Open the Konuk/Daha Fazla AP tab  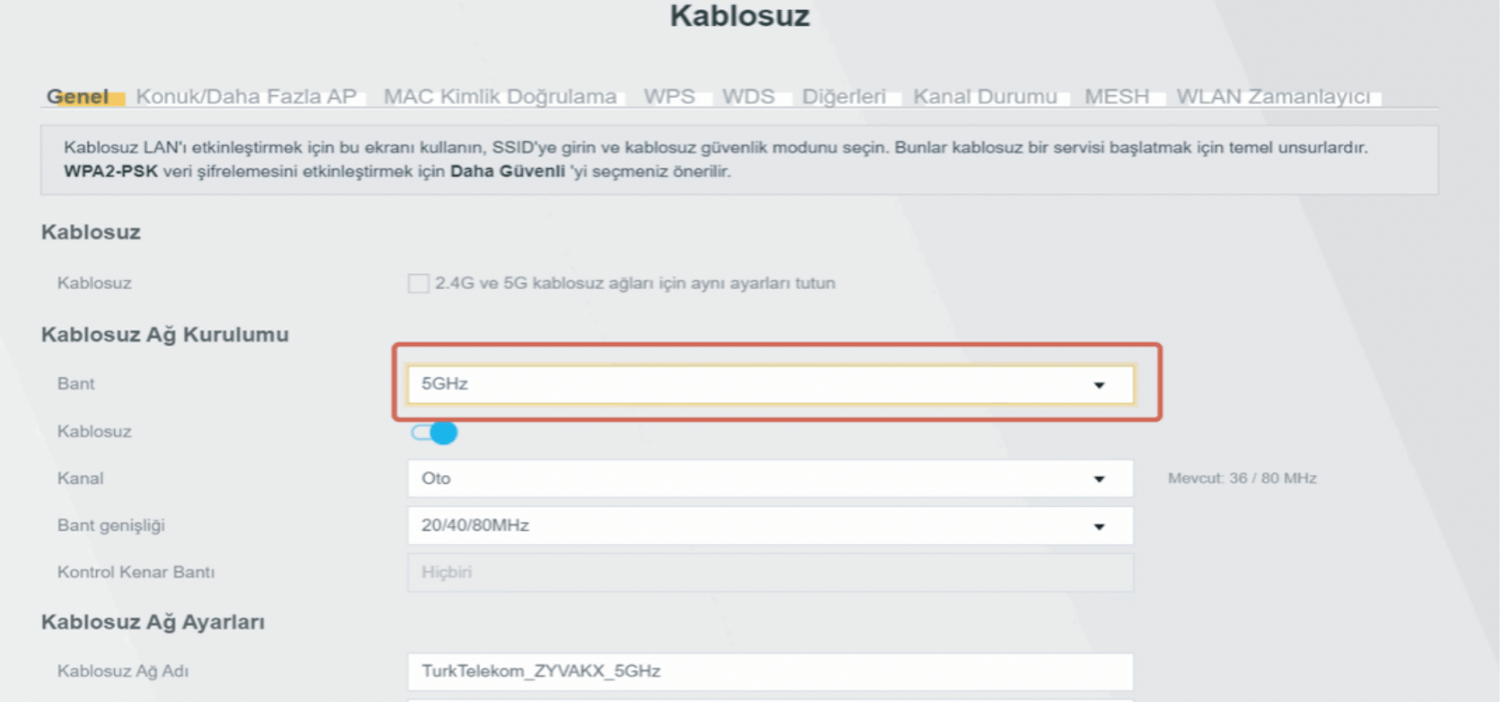246,97
